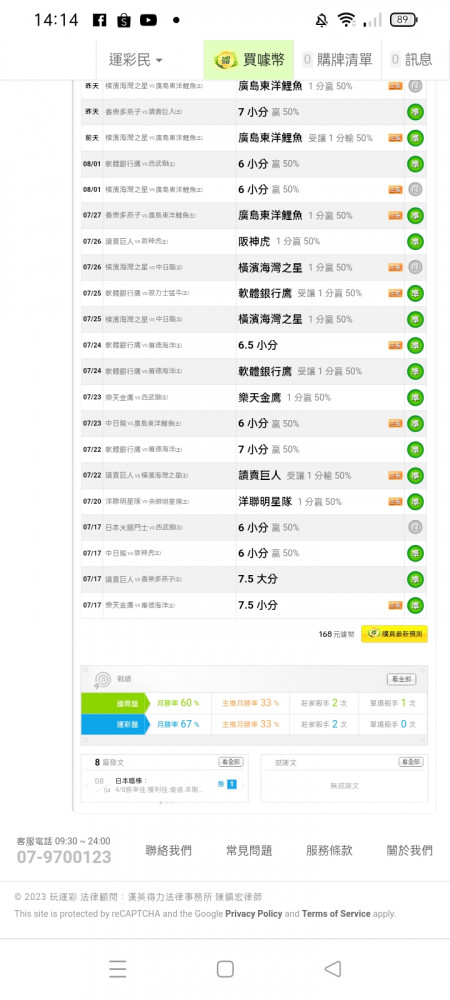Click 看全部 in the 感謝文 panel
Viewport: 450px width, 1000px height.
click(x=411, y=761)
